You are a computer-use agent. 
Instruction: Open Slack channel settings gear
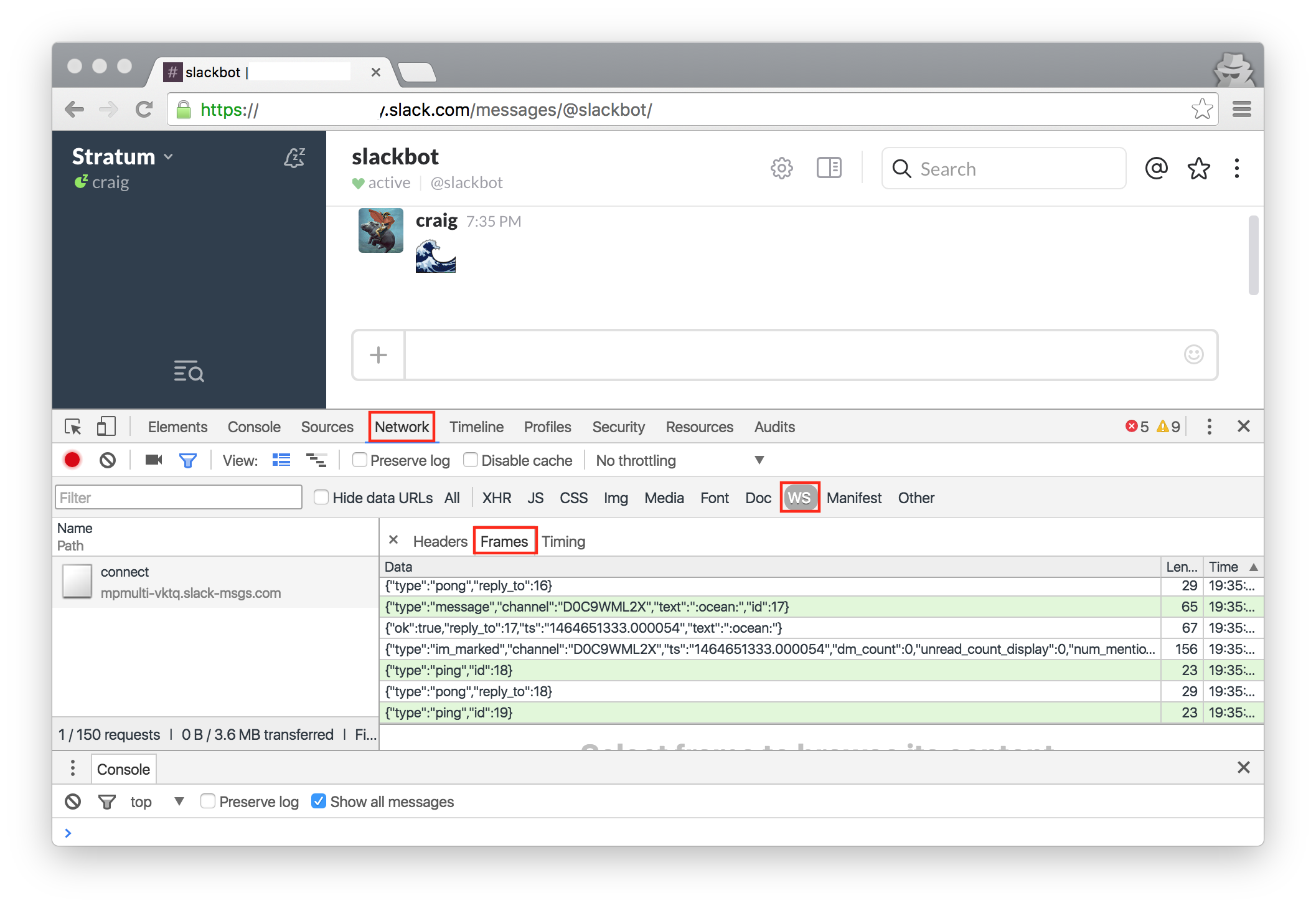click(x=781, y=168)
